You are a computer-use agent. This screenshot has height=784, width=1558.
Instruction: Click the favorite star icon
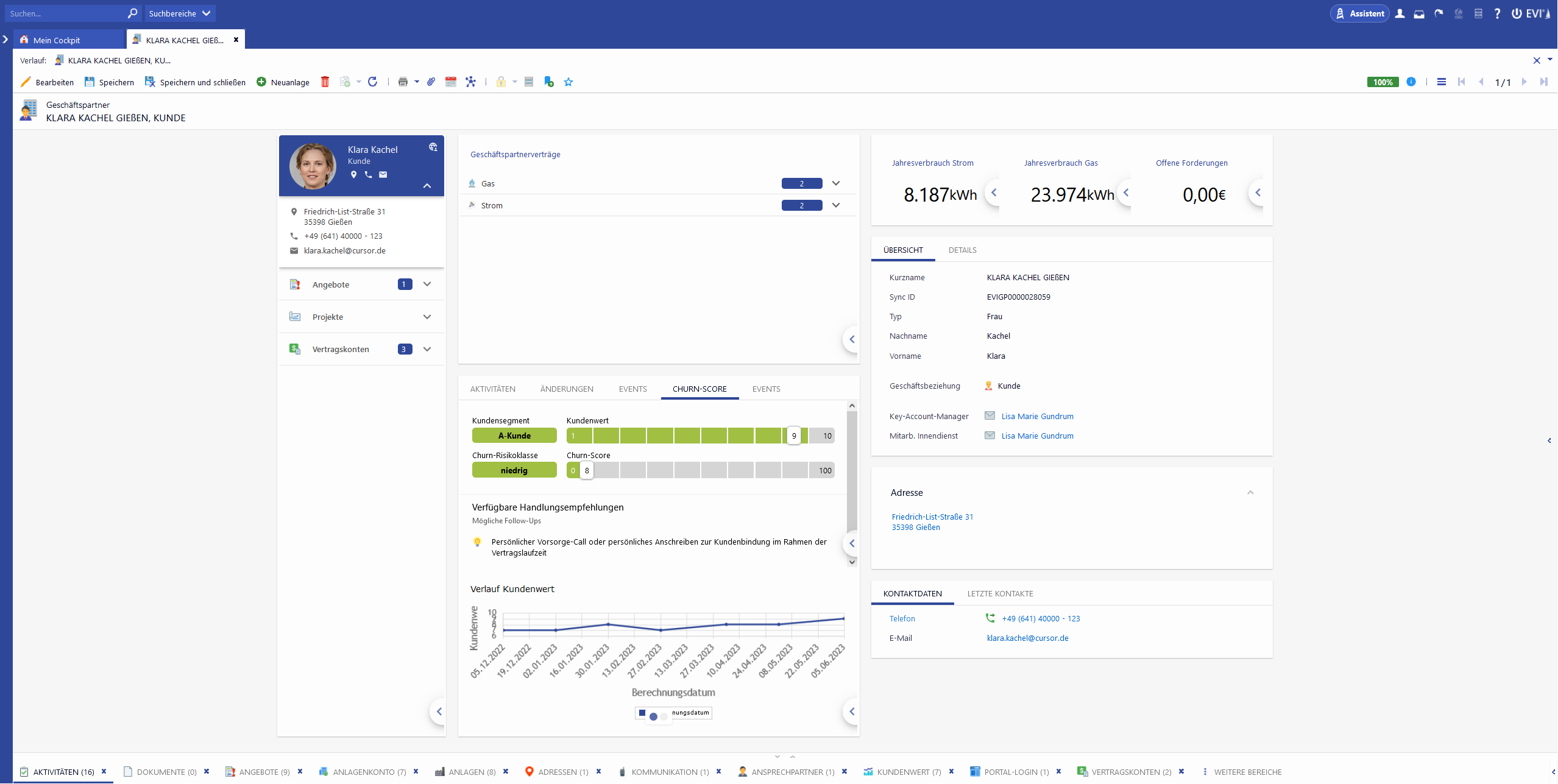click(x=568, y=82)
